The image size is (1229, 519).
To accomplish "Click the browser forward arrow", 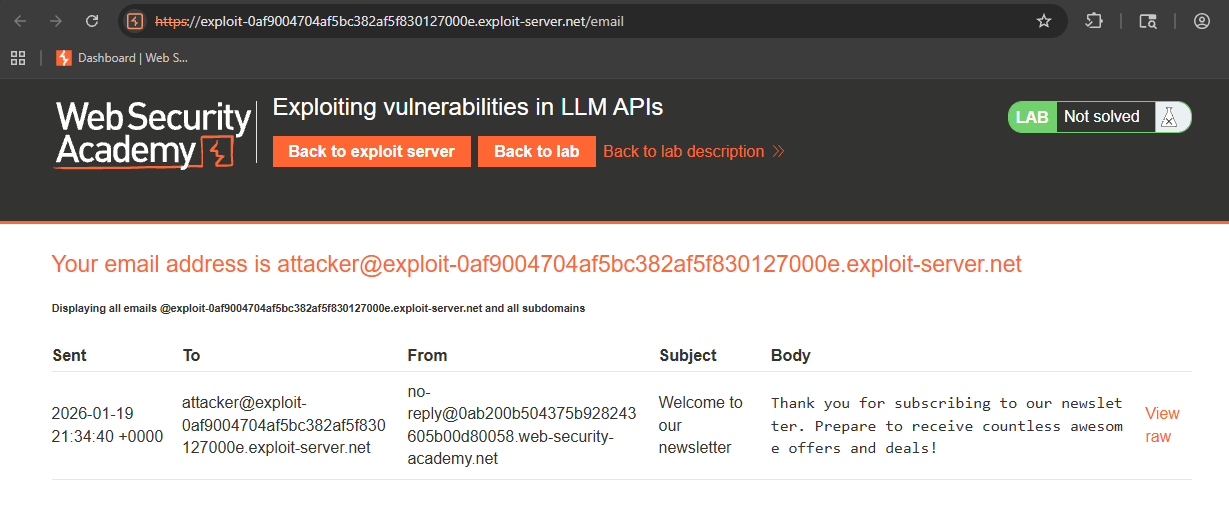I will [56, 21].
